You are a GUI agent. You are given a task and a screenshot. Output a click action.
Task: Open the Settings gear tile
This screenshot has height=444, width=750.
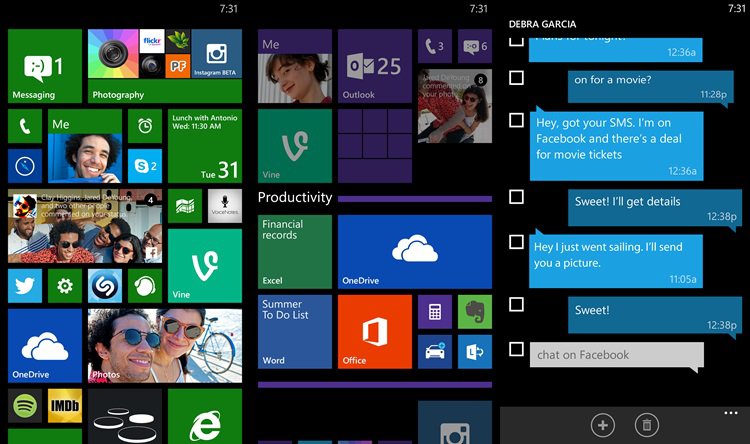[x=65, y=286]
